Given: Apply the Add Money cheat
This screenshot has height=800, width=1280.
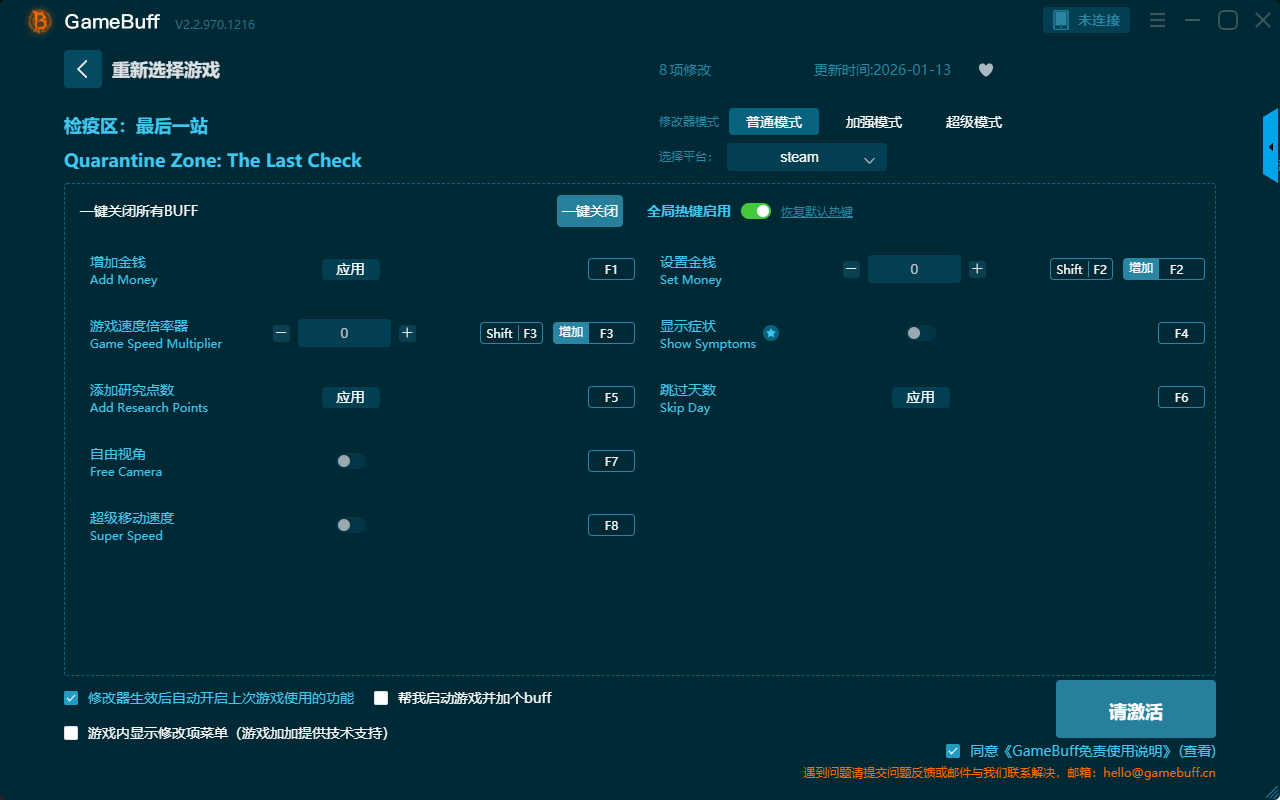Looking at the screenshot, I should [350, 269].
